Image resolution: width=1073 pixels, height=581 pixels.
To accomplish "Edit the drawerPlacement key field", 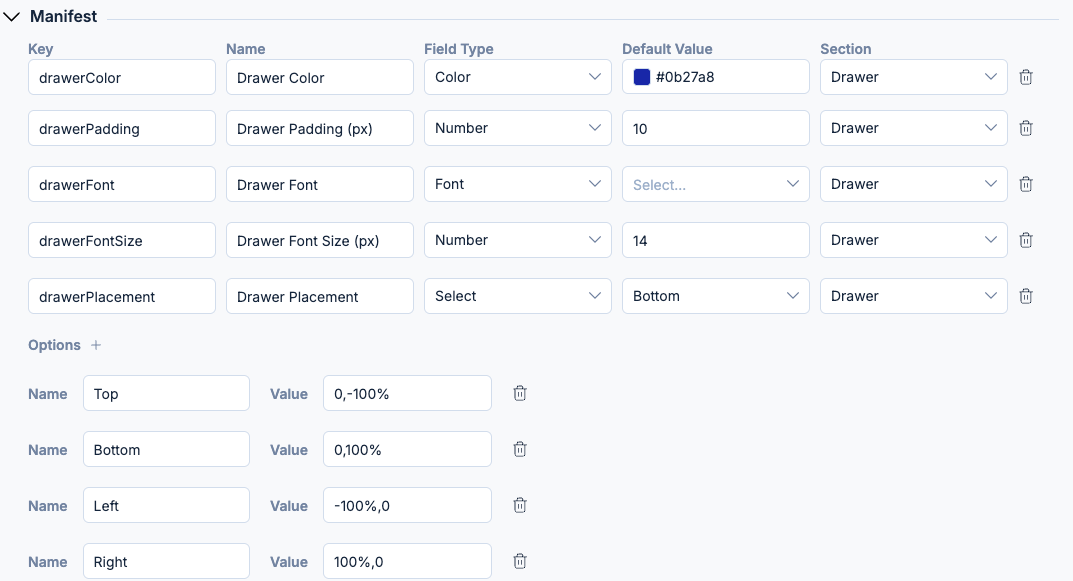I will (122, 296).
